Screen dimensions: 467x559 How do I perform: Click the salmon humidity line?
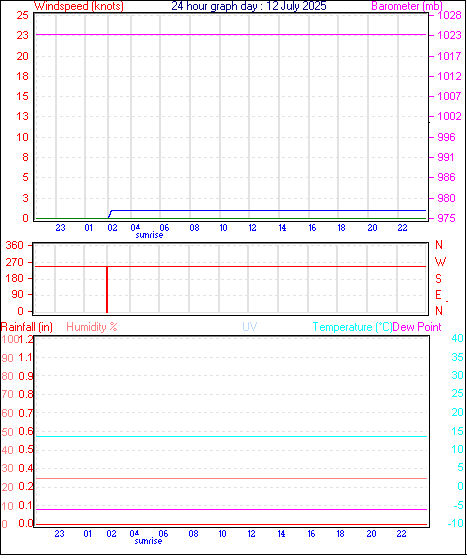(x=231, y=478)
